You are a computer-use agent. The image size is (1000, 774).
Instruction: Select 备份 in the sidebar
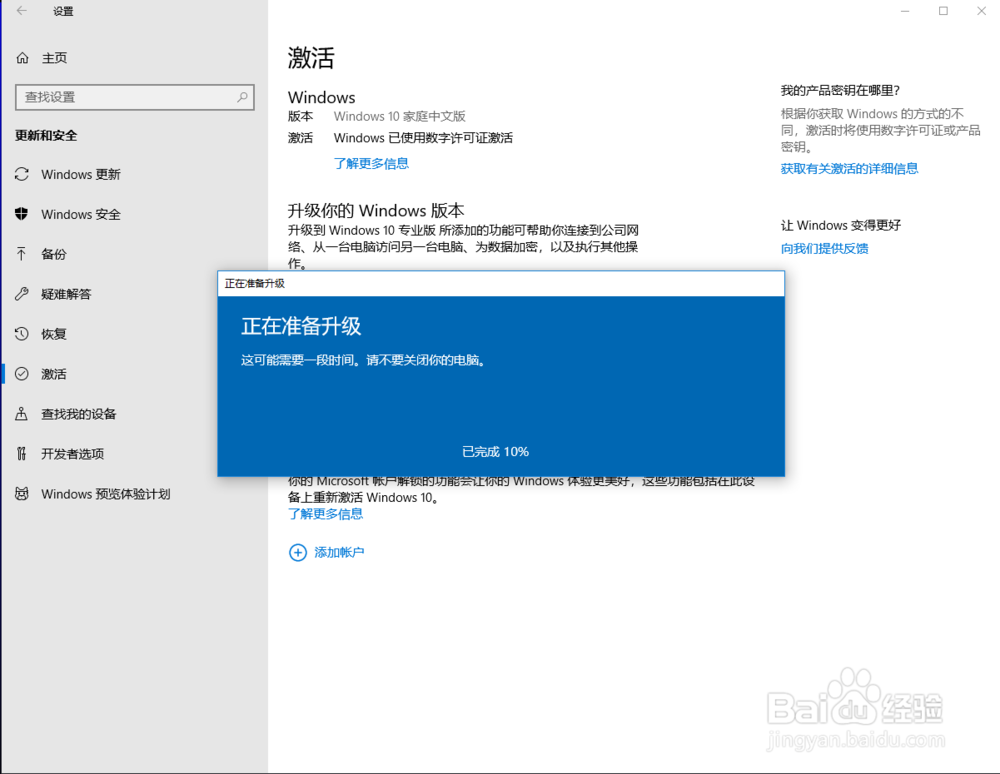[54, 254]
